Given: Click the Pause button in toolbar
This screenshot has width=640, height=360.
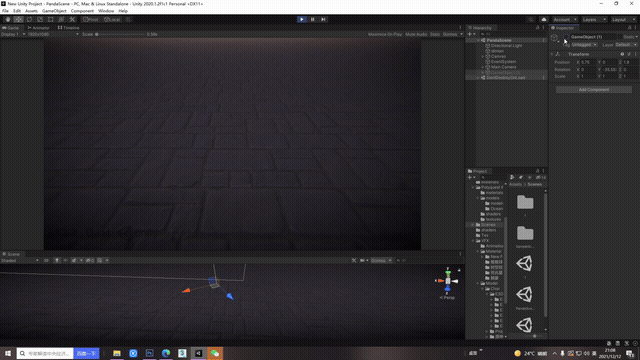Looking at the screenshot, I should [312, 19].
